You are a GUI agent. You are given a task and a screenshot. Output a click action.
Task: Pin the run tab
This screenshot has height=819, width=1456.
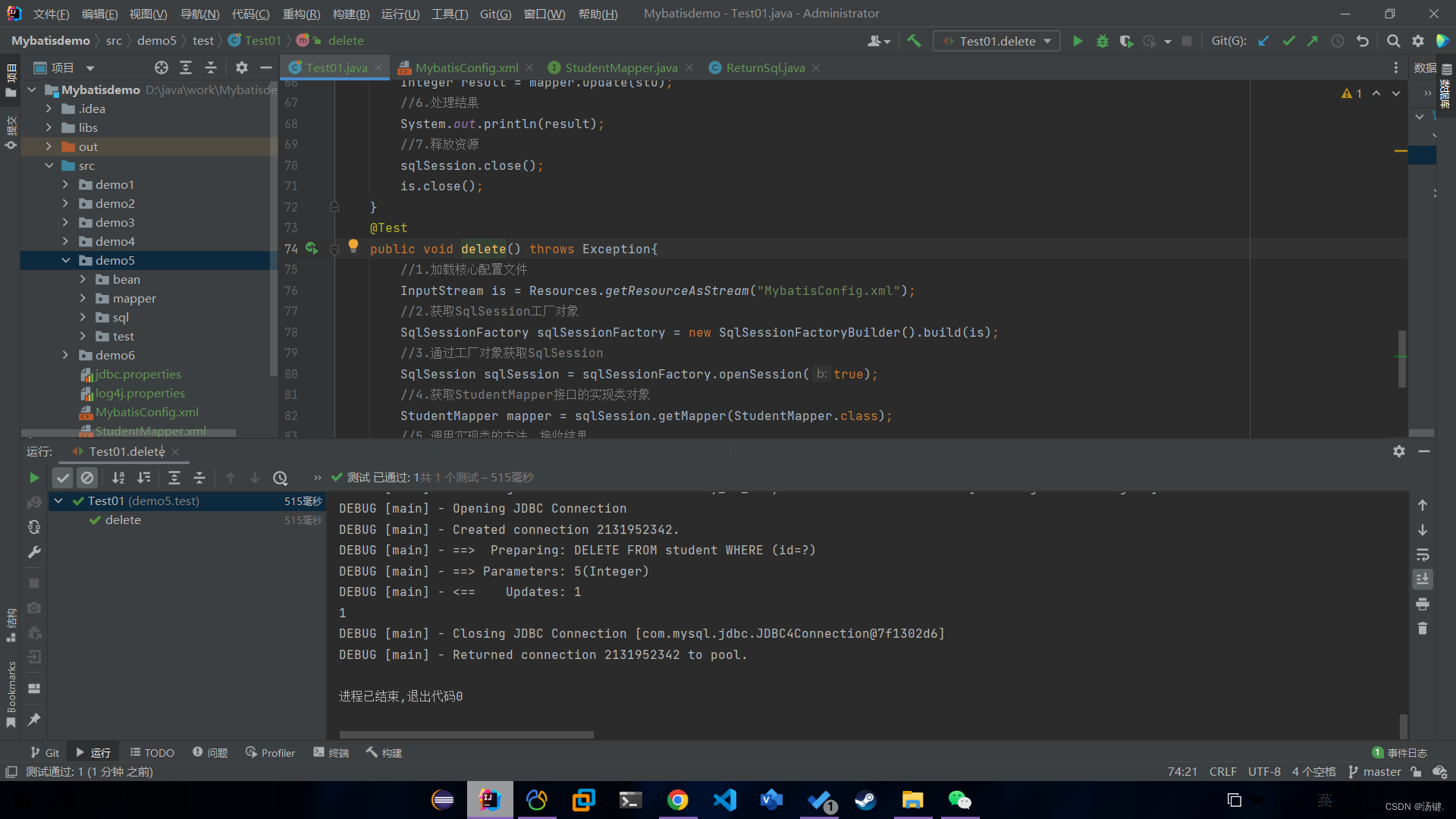pyautogui.click(x=34, y=720)
